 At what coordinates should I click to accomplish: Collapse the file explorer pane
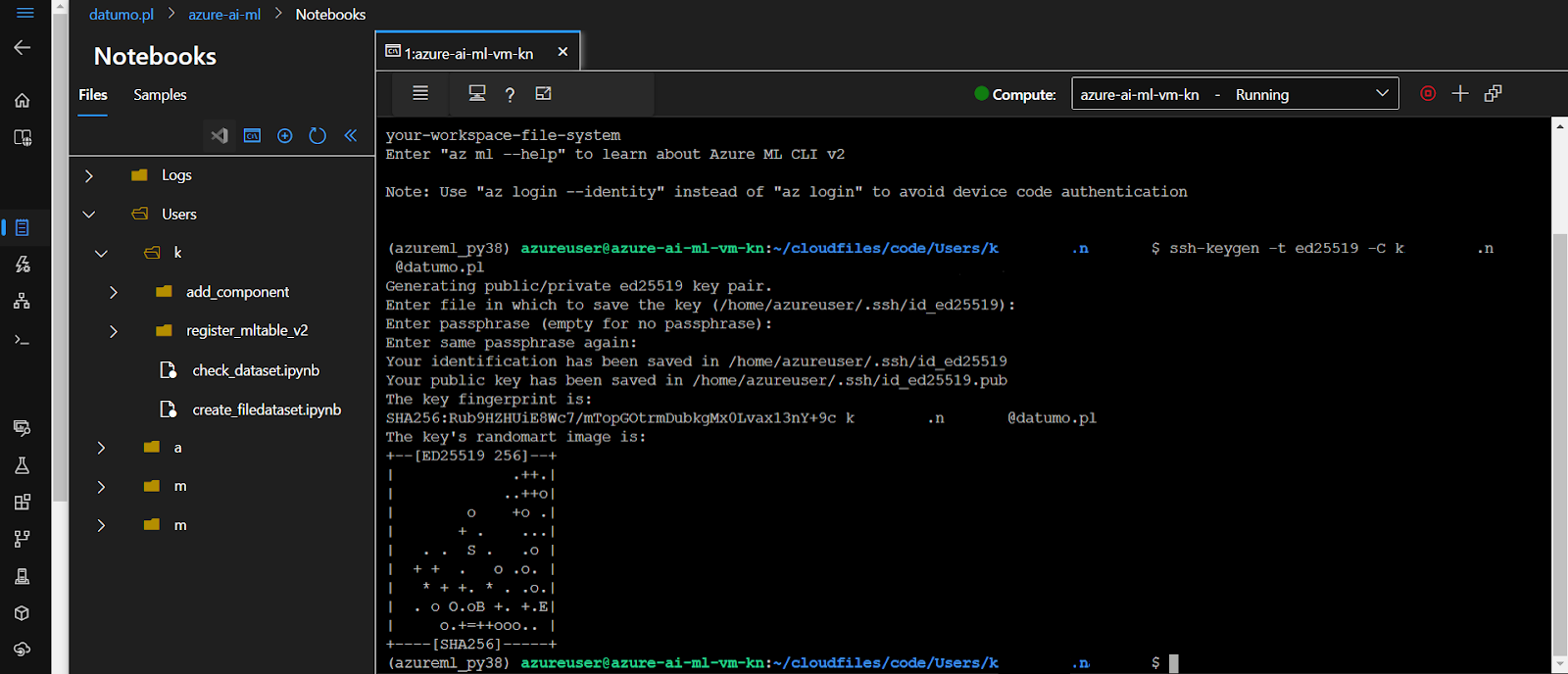tap(351, 135)
